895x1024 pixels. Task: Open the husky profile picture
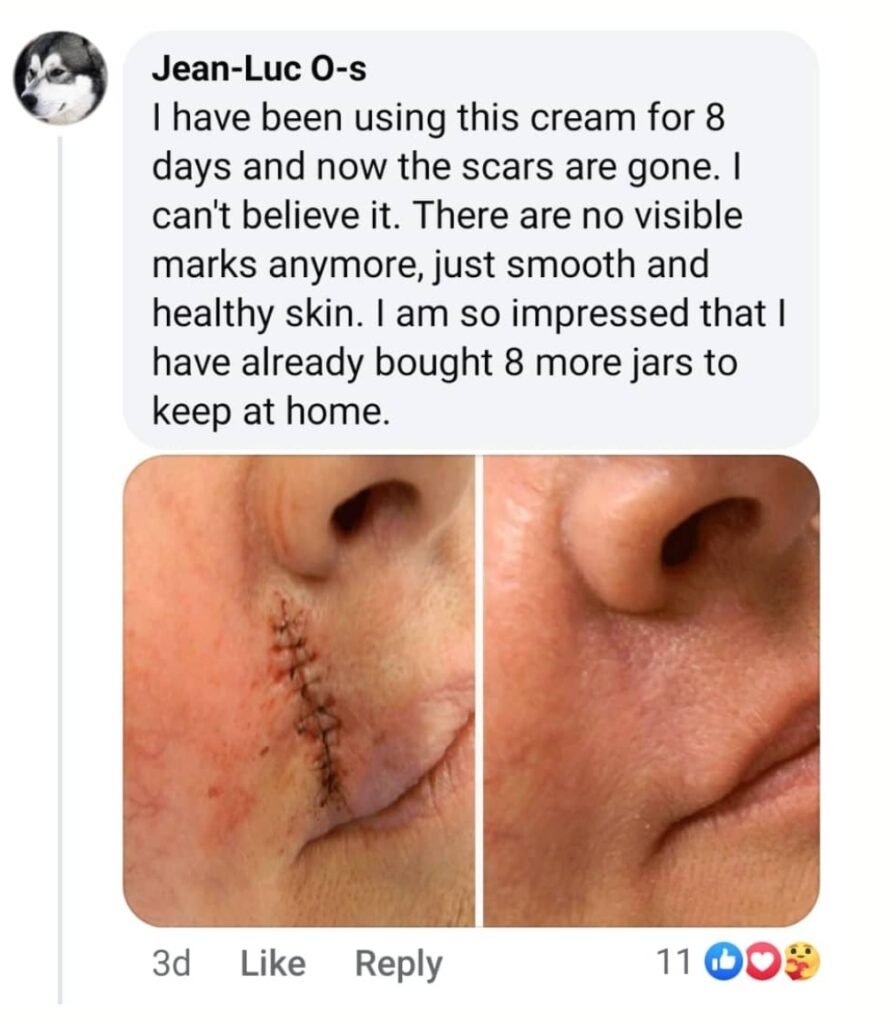point(60,78)
